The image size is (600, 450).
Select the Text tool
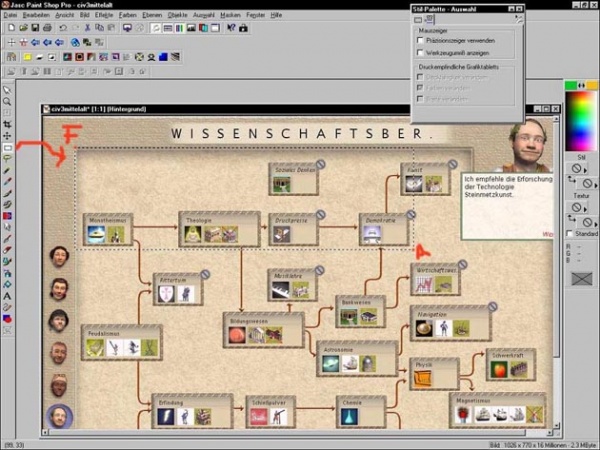coord(7,296)
